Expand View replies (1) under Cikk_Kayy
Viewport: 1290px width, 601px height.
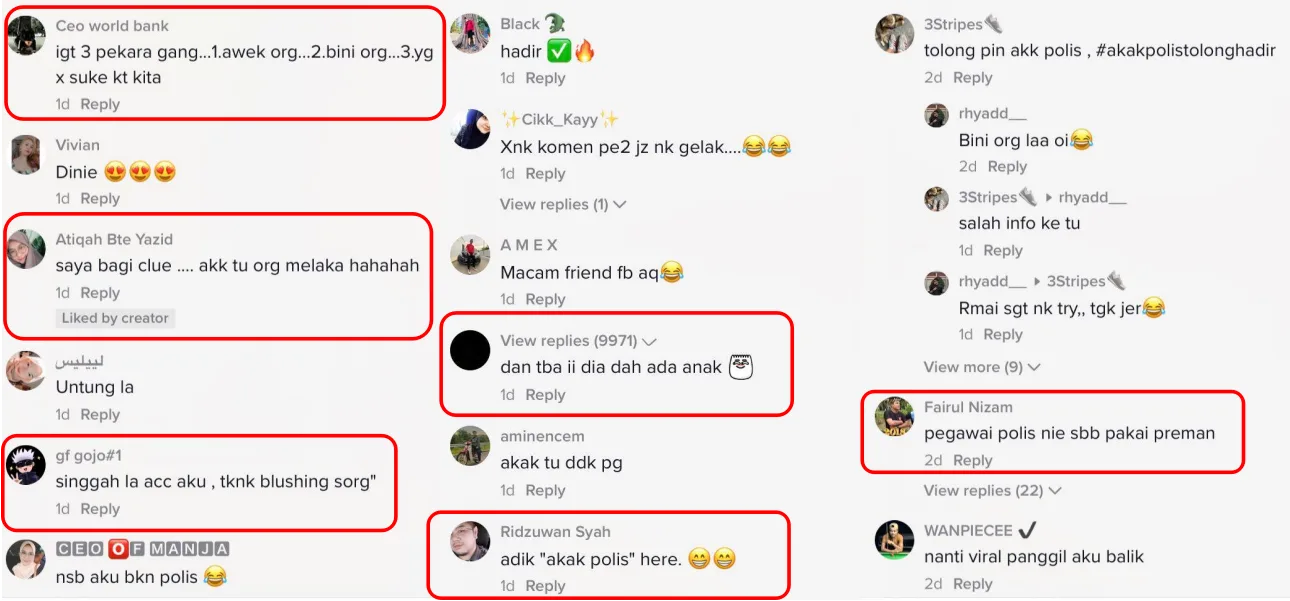pyautogui.click(x=563, y=204)
